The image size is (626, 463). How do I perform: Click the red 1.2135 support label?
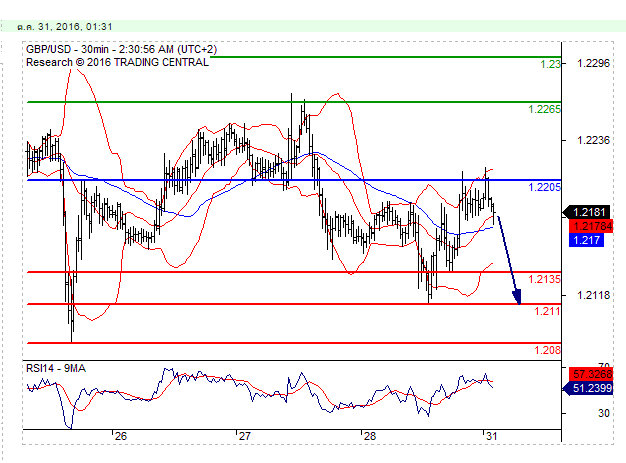point(545,279)
